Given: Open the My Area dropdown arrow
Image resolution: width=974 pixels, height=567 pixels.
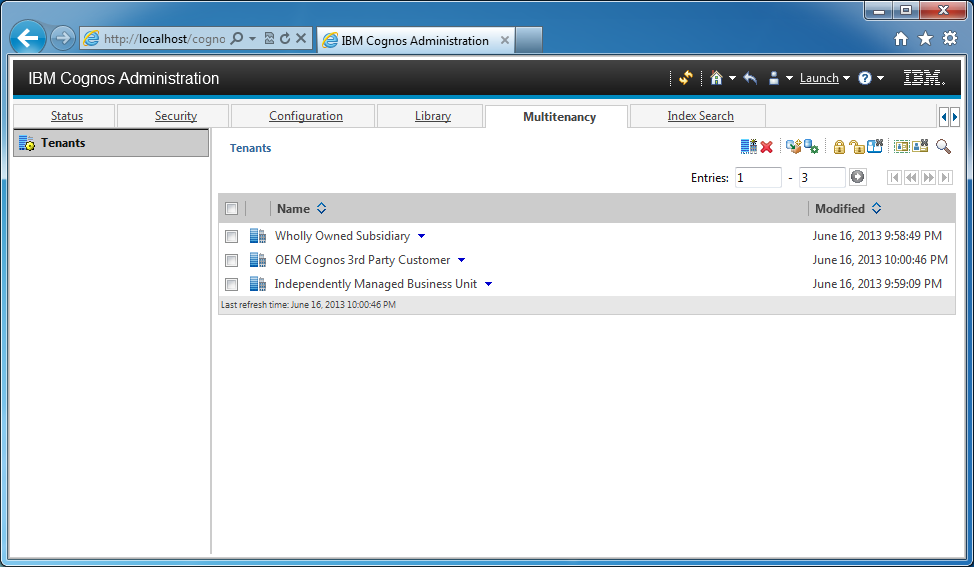Looking at the screenshot, I should coord(789,78).
